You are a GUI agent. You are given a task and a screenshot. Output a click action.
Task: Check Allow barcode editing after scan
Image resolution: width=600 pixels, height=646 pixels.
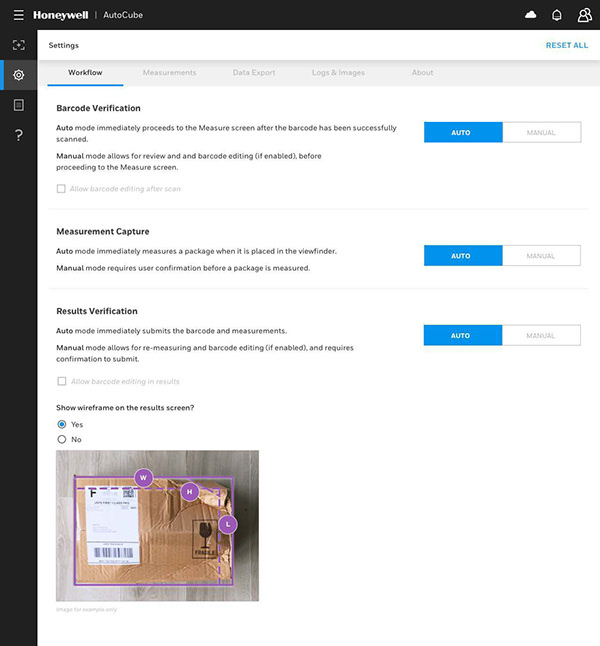[61, 189]
